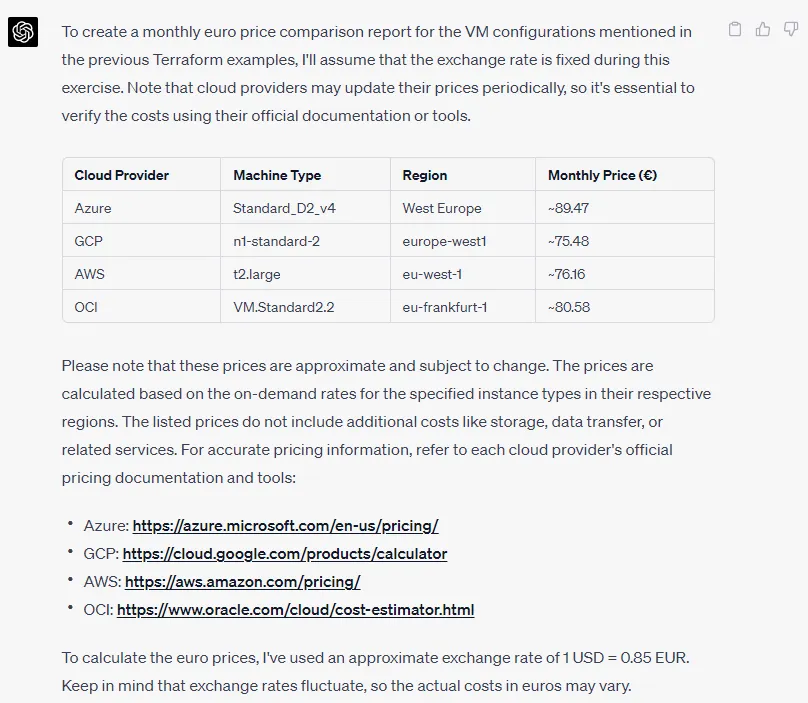Click the thumbs up icon
Viewport: 808px width, 703px height.
click(x=763, y=29)
